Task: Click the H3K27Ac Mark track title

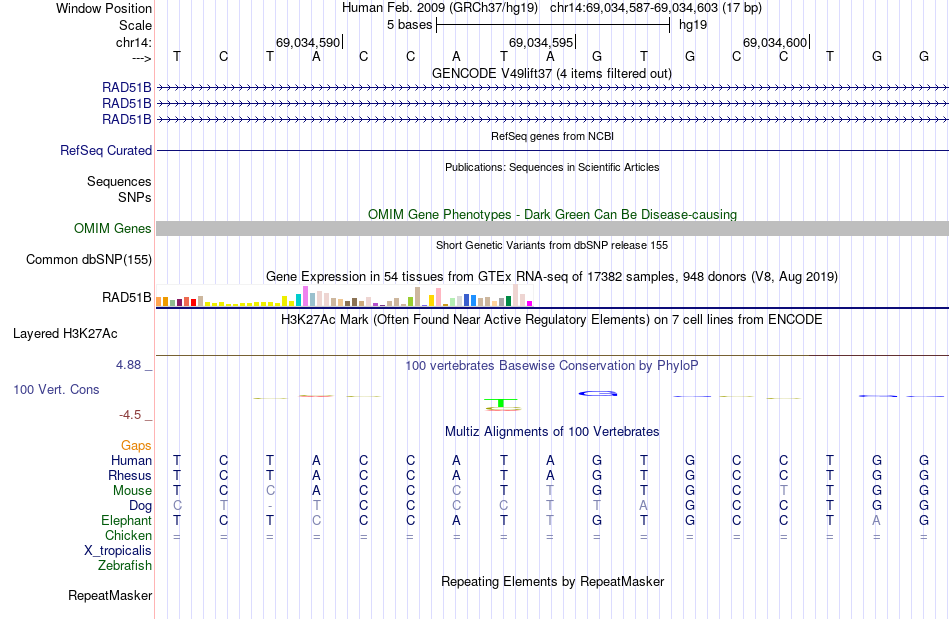Action: click(x=552, y=320)
